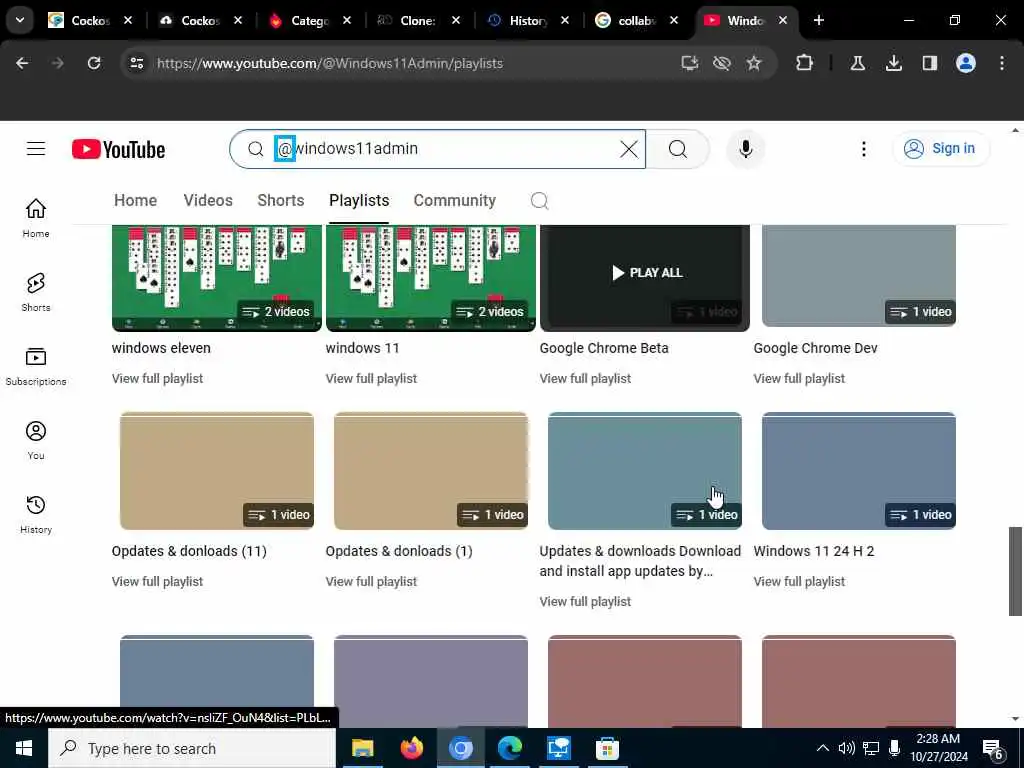
Task: Launch Firefox from the taskbar
Action: pyautogui.click(x=411, y=748)
